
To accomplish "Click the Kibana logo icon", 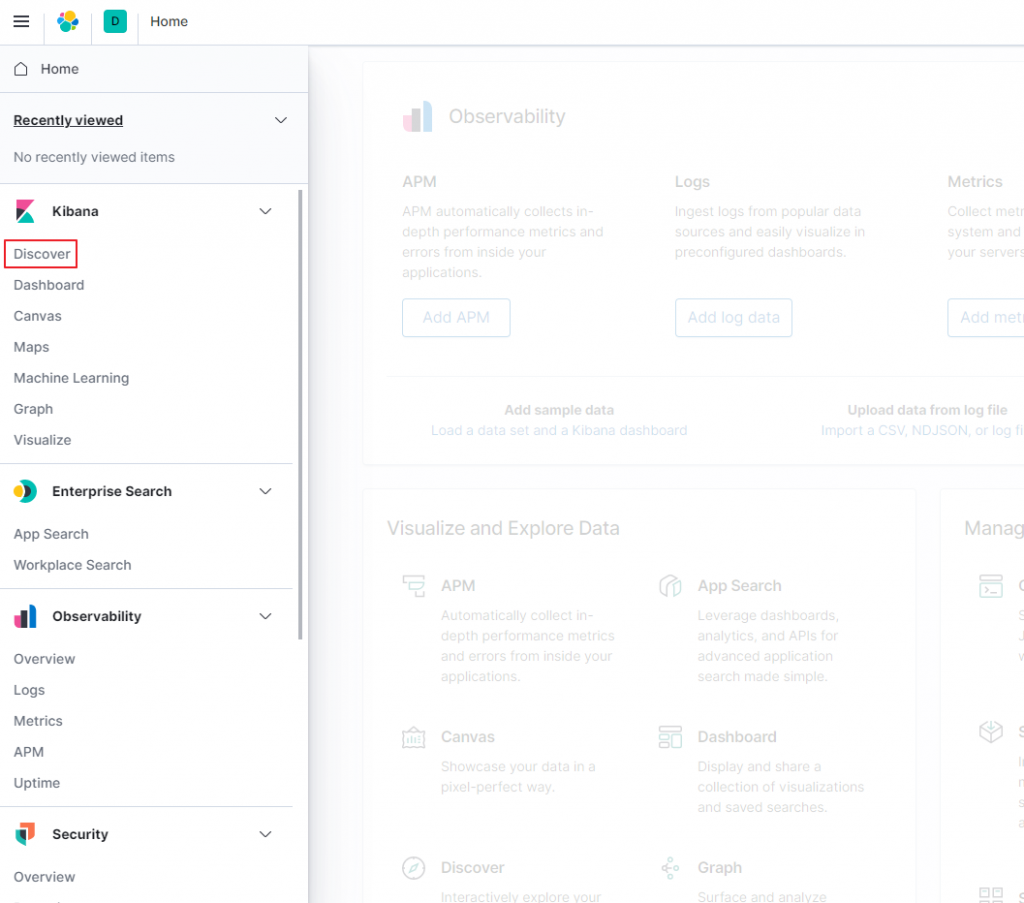I will coord(25,211).
